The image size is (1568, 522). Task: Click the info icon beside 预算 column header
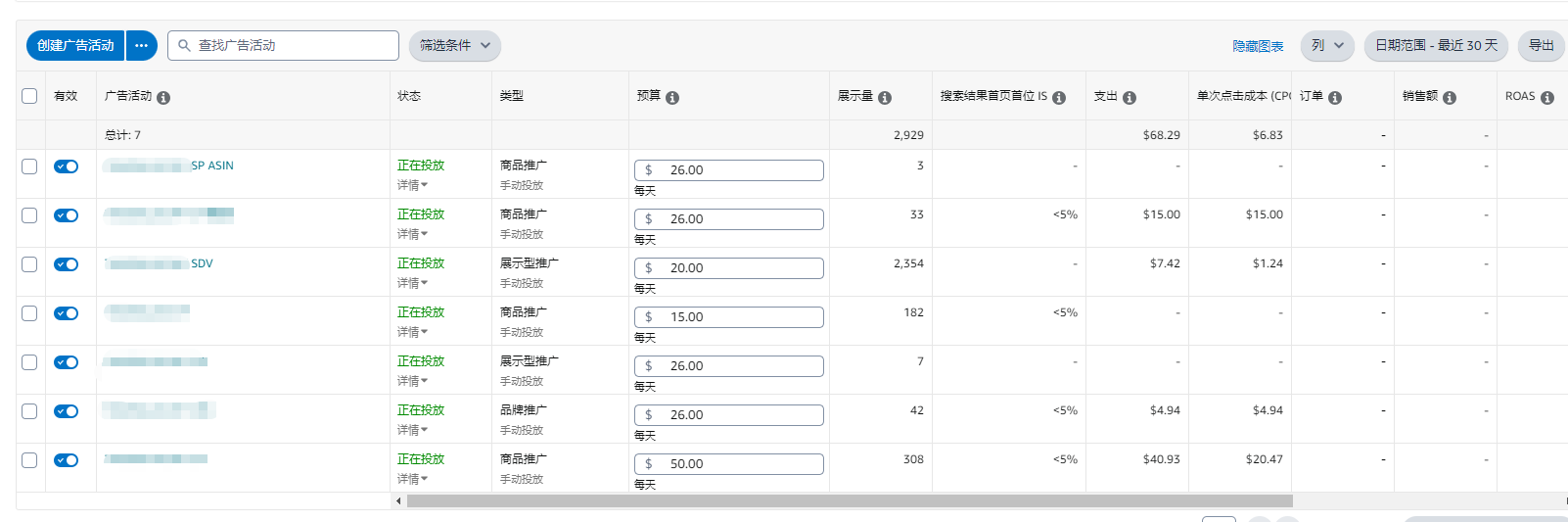tap(672, 98)
